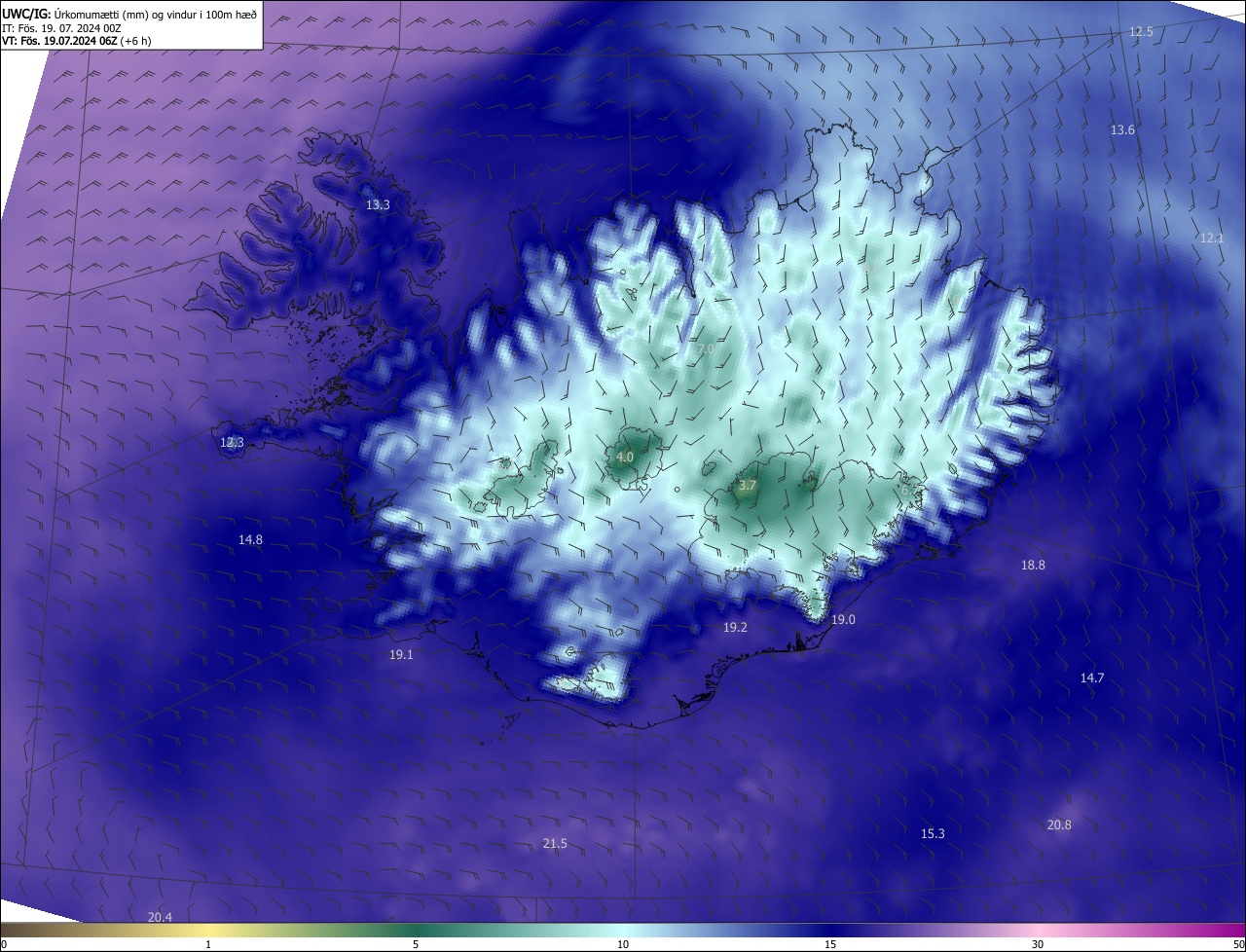Click the 4.0 value over the glacier
Image resolution: width=1246 pixels, height=952 pixels.
click(x=625, y=457)
